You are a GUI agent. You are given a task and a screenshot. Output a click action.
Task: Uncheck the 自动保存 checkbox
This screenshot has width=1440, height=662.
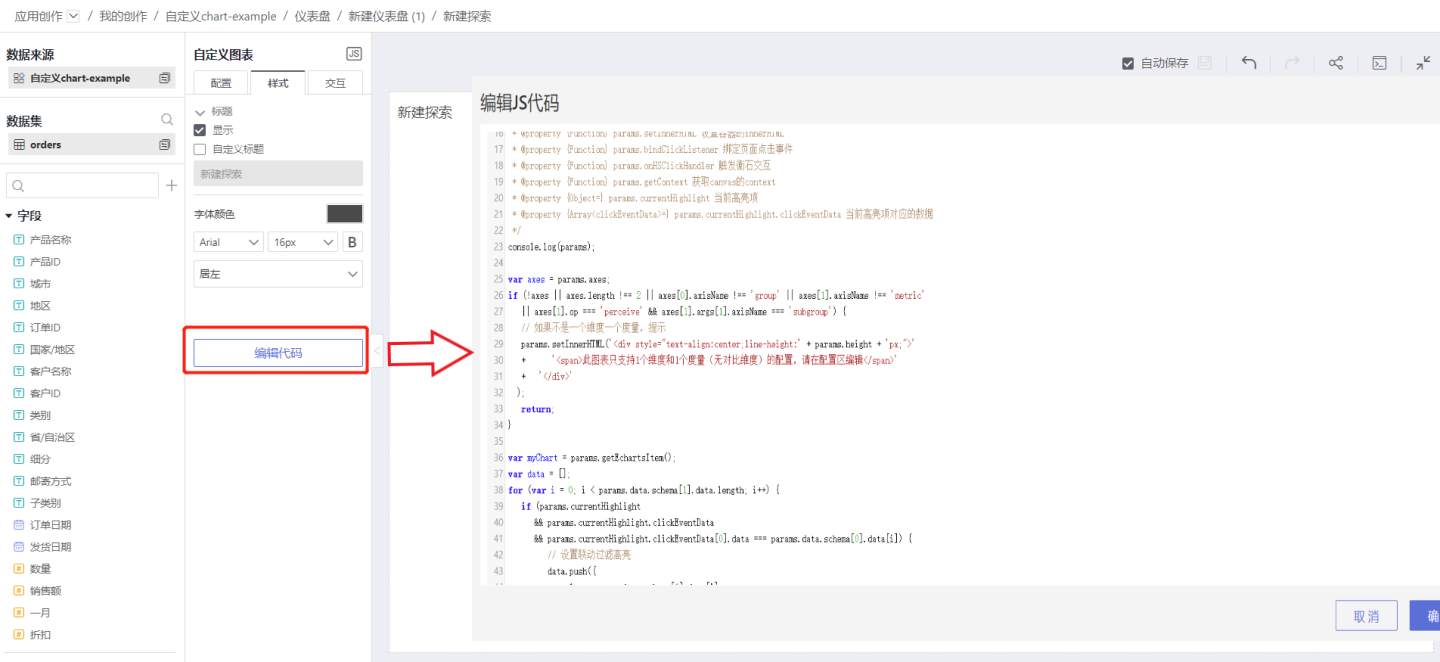point(1128,63)
